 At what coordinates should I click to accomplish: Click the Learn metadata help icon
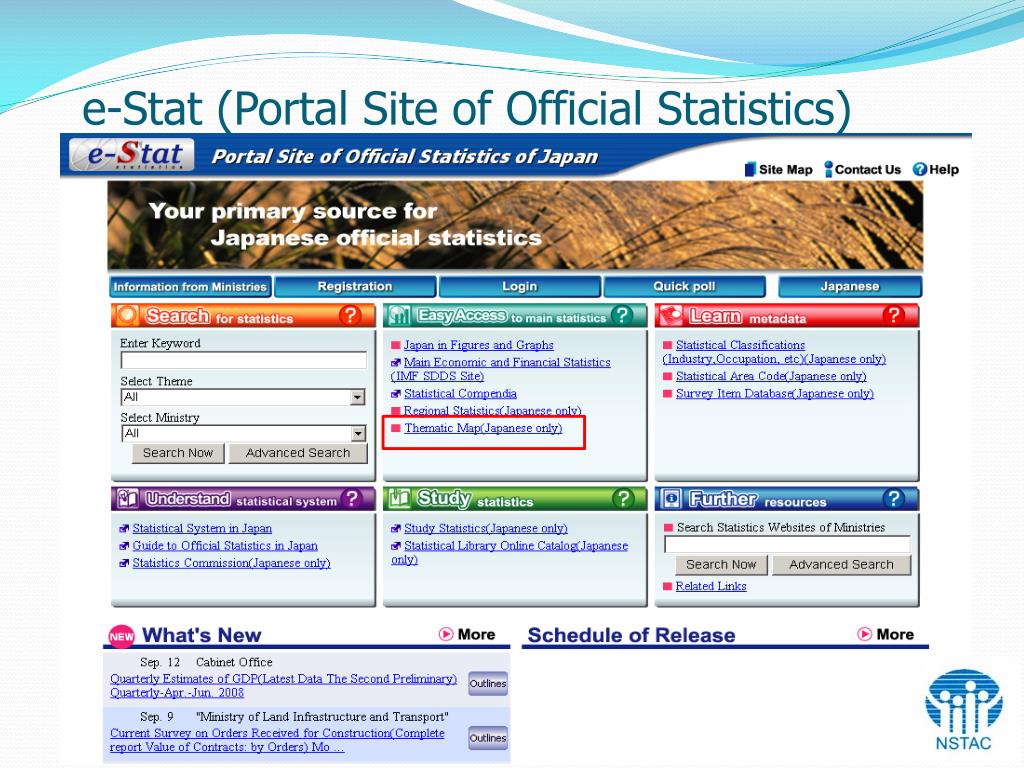(x=893, y=315)
